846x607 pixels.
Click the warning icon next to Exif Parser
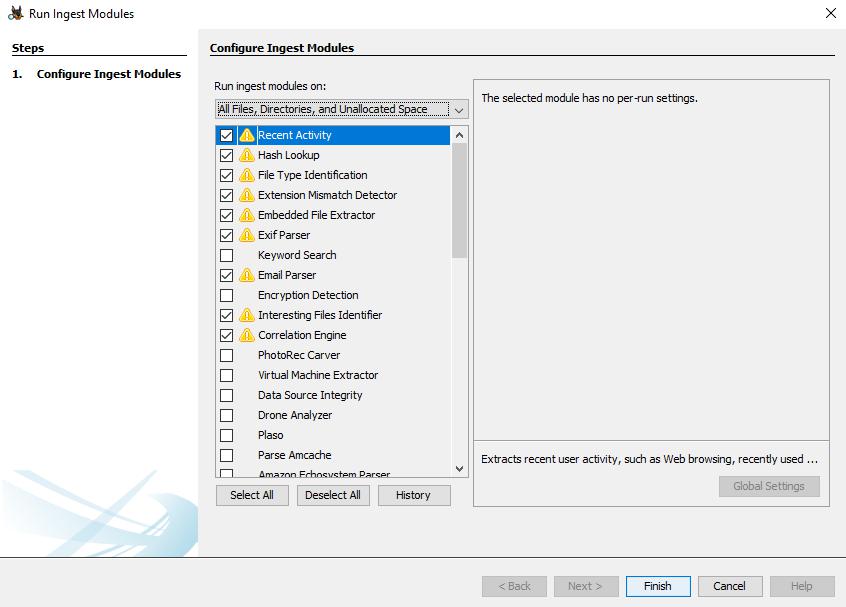(246, 235)
